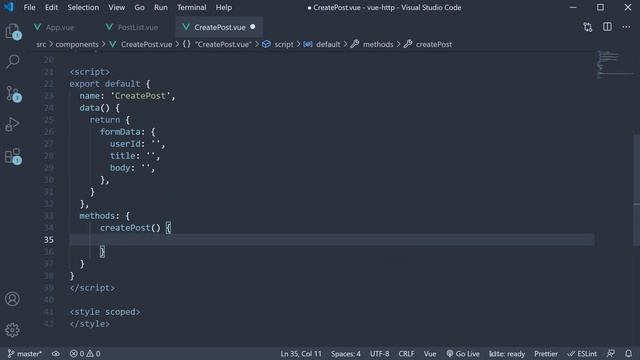Open the Extensions view
This screenshot has width=640, height=360.
[x=13, y=156]
